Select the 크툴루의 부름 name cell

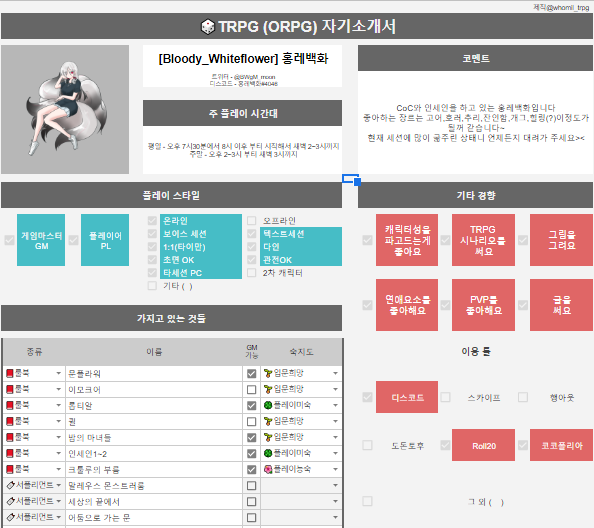tap(154, 469)
